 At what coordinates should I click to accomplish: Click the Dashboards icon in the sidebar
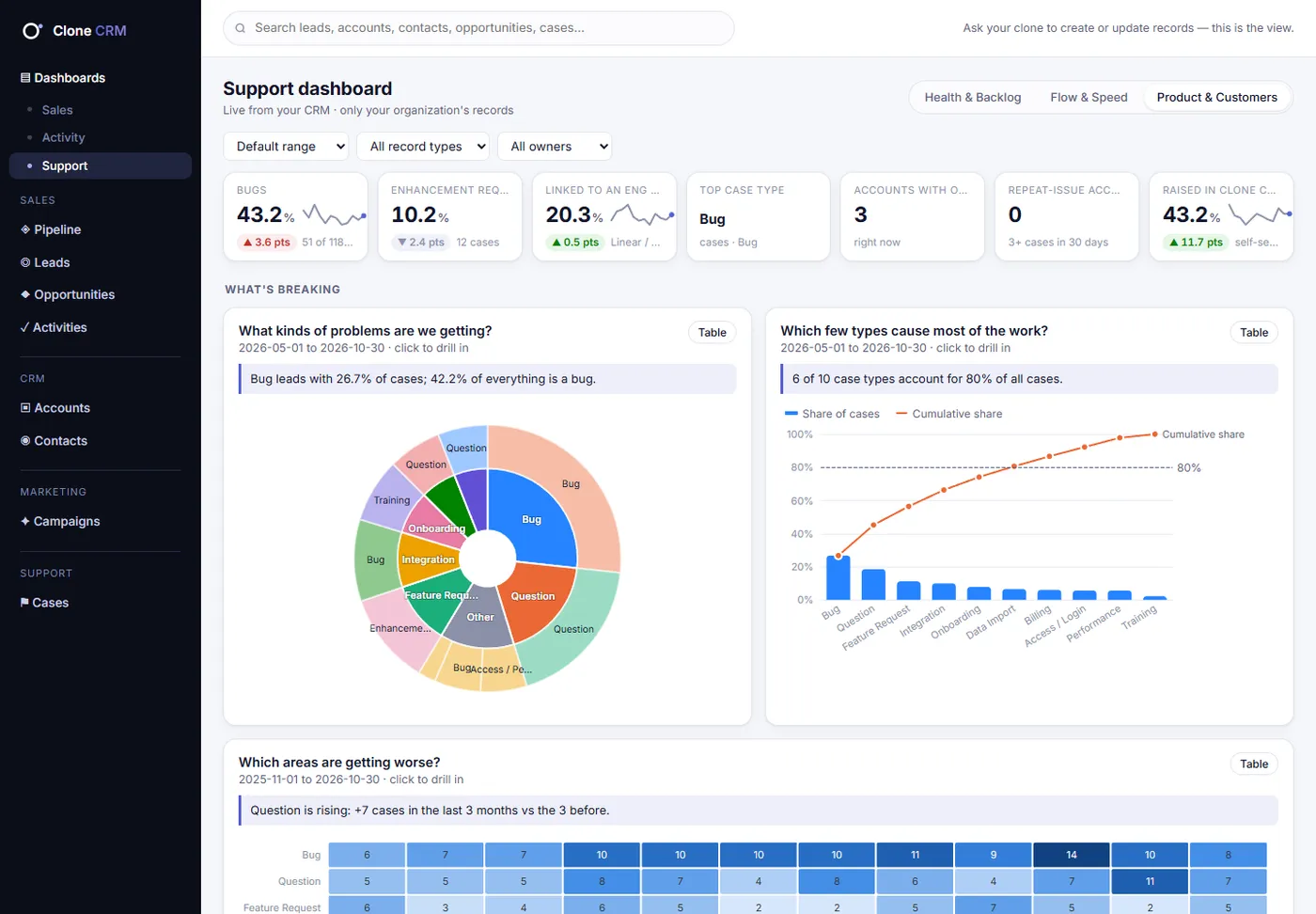pyautogui.click(x=25, y=78)
